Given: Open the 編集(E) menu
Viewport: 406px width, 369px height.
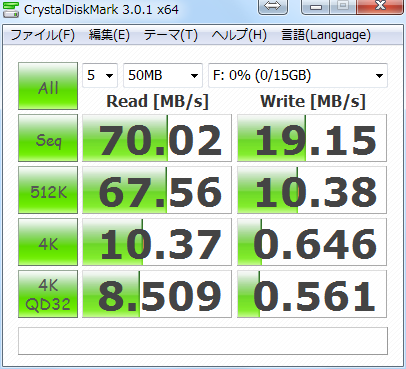Looking at the screenshot, I should (109, 35).
